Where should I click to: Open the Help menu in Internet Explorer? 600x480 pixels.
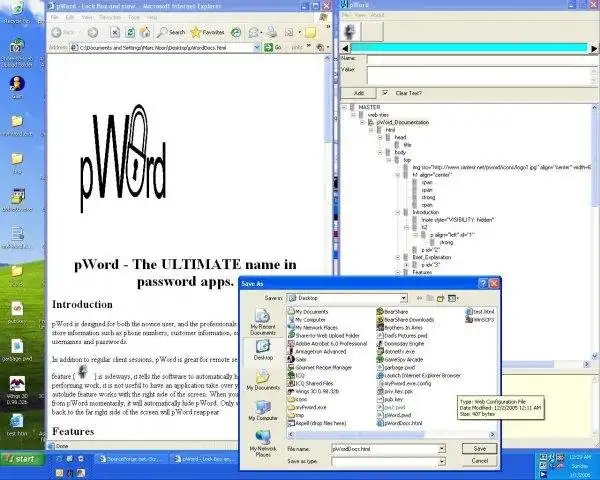click(152, 17)
